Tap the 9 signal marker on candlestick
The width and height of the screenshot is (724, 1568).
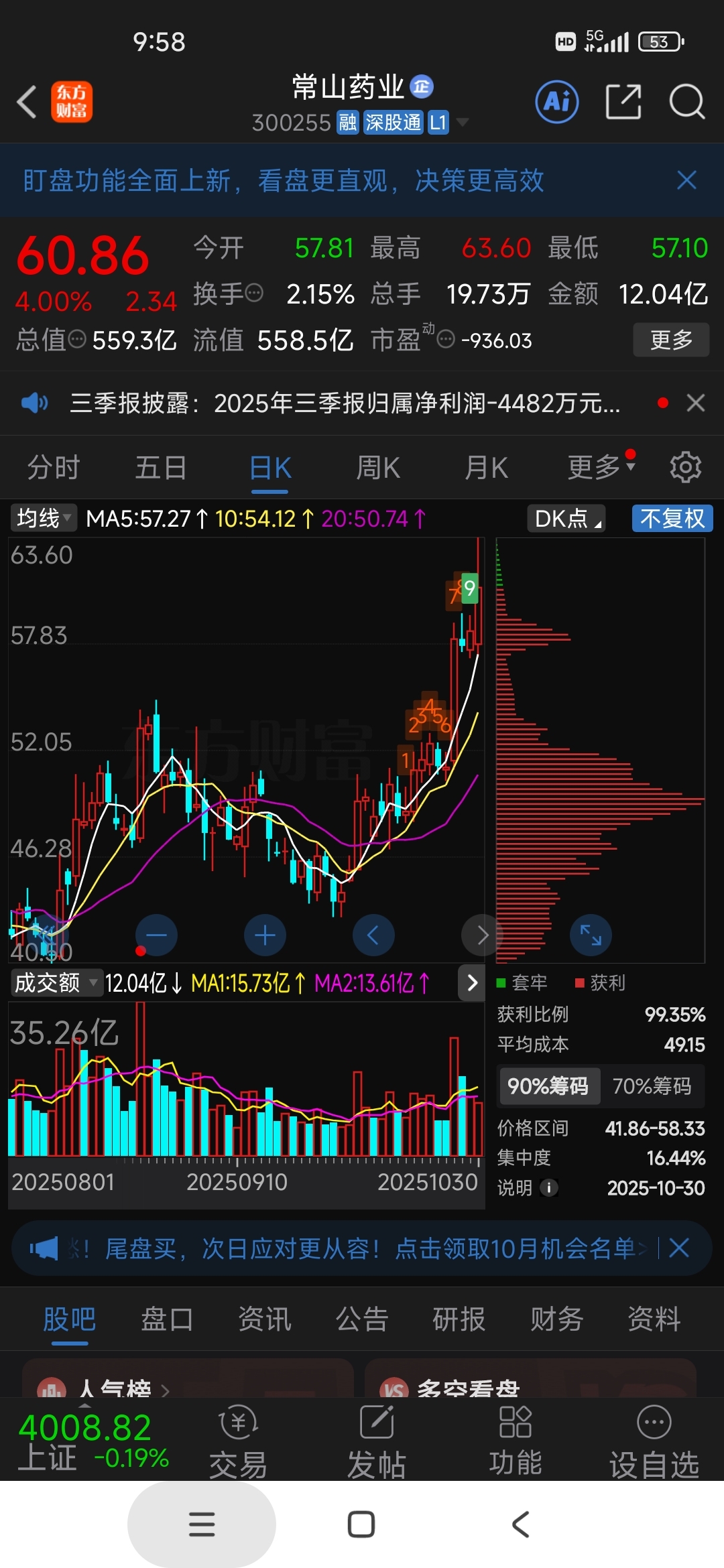pos(470,588)
